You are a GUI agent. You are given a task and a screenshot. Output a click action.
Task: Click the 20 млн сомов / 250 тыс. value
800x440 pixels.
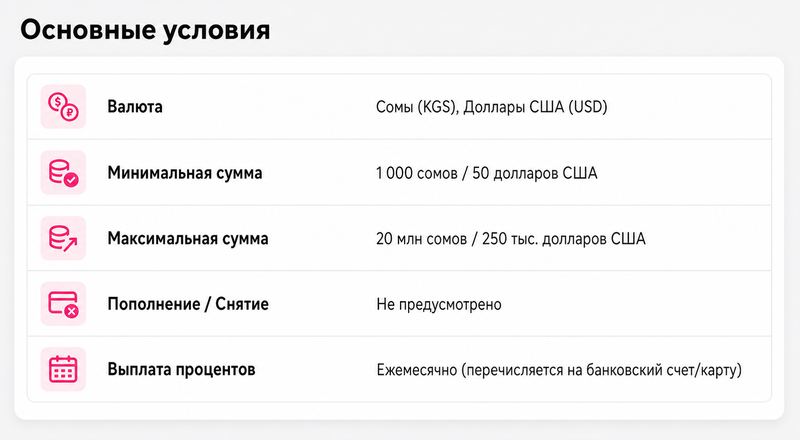click(x=511, y=238)
